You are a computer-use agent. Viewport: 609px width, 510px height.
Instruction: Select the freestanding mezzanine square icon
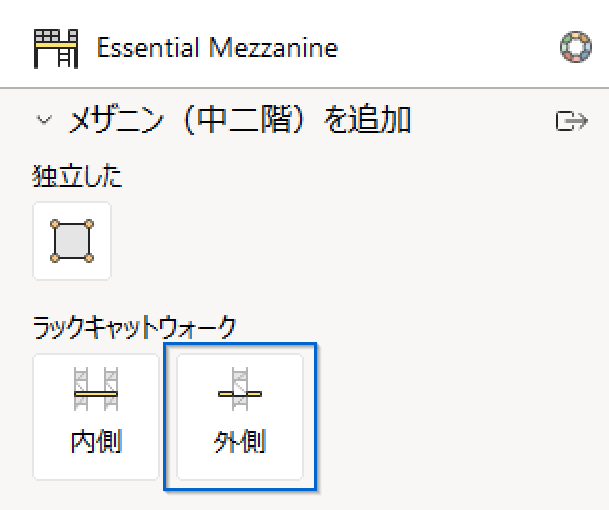click(72, 241)
